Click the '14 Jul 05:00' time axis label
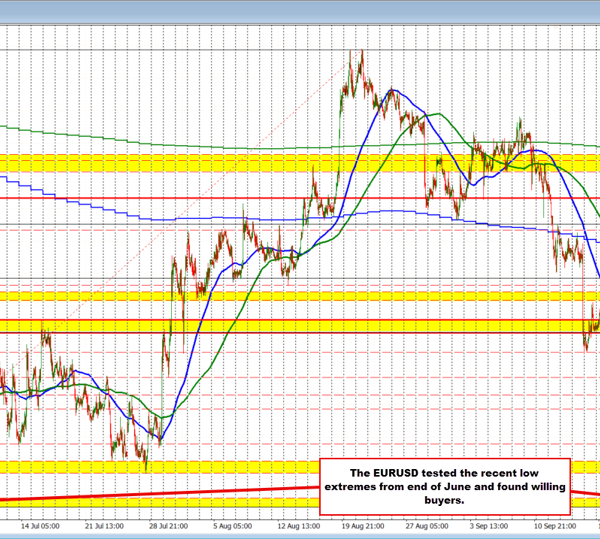Image resolution: width=600 pixels, height=539 pixels. click(x=40, y=526)
